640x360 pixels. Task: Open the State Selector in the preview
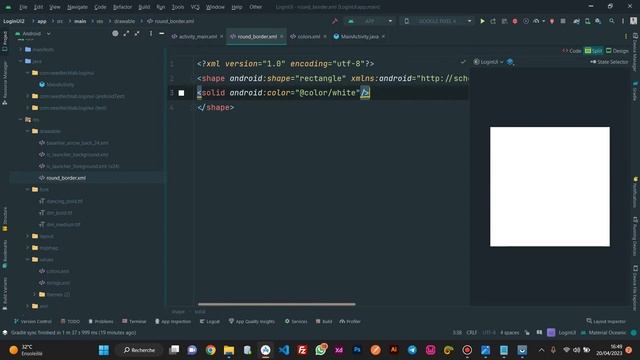pyautogui.click(x=609, y=62)
